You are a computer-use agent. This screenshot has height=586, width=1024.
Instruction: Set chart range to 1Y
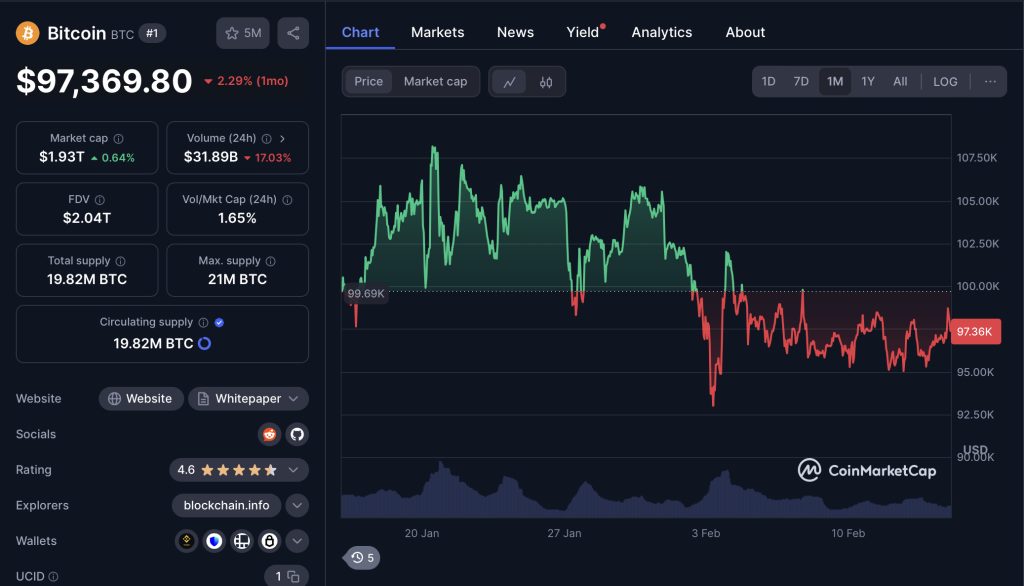[x=868, y=82]
